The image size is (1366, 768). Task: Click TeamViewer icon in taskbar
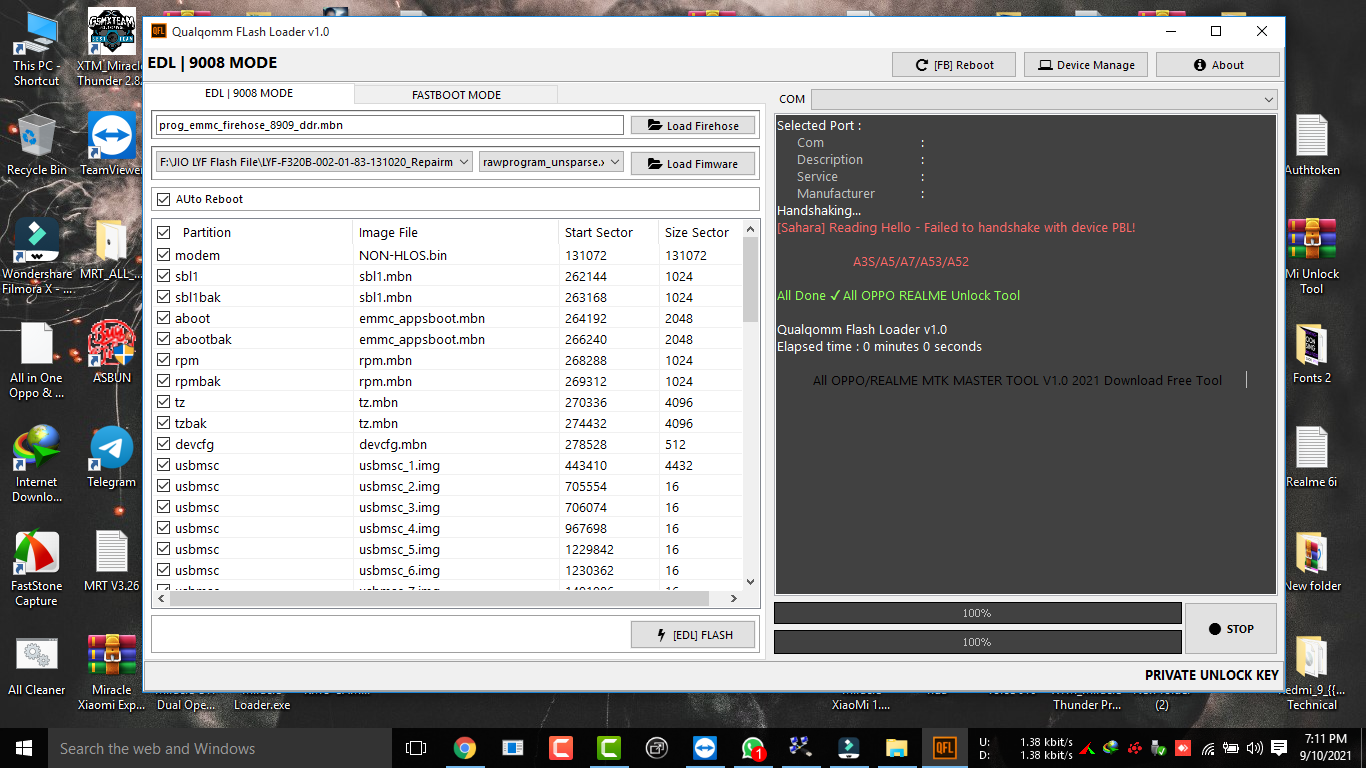tap(704, 748)
